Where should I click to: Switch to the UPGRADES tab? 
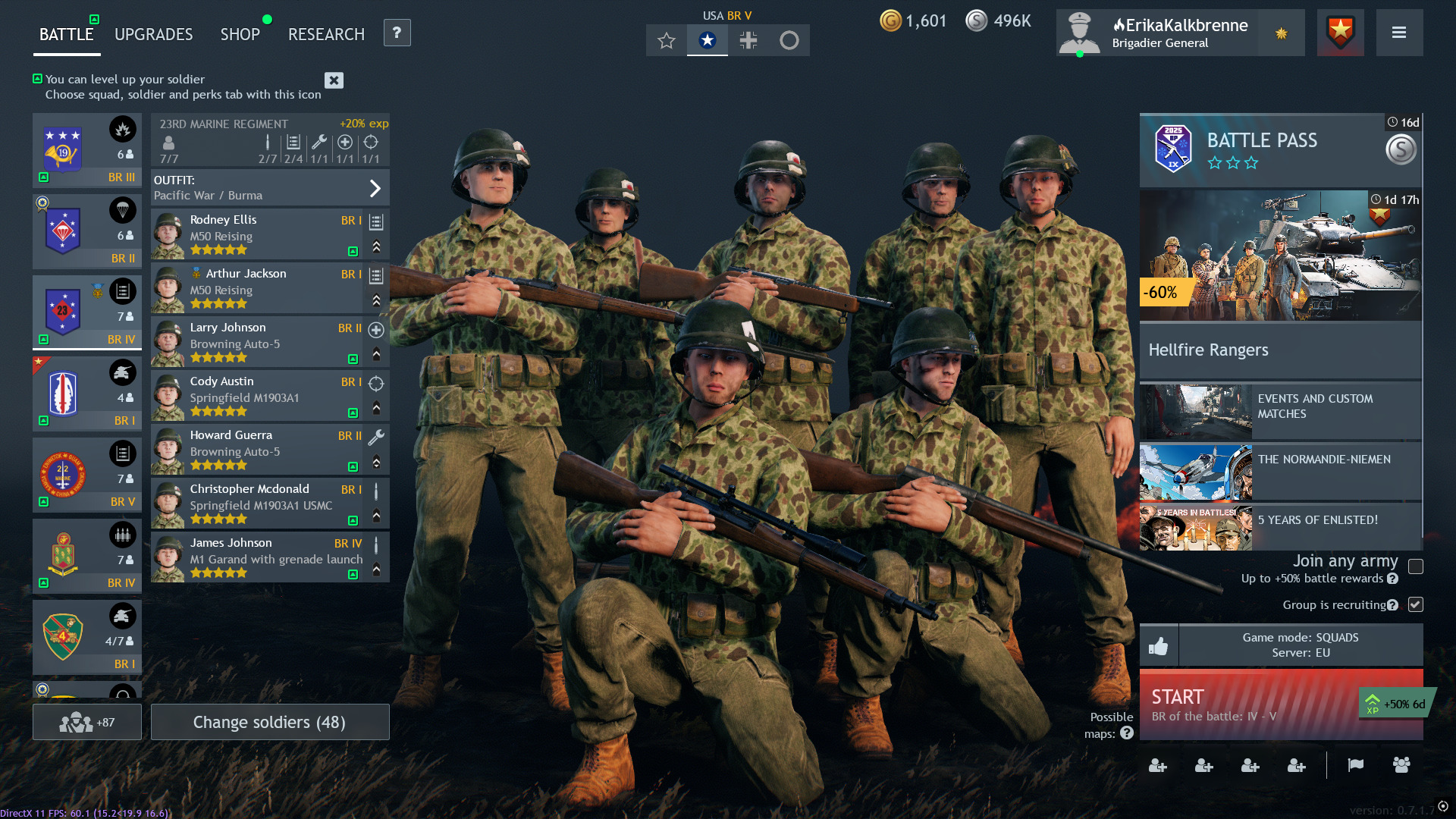click(153, 34)
